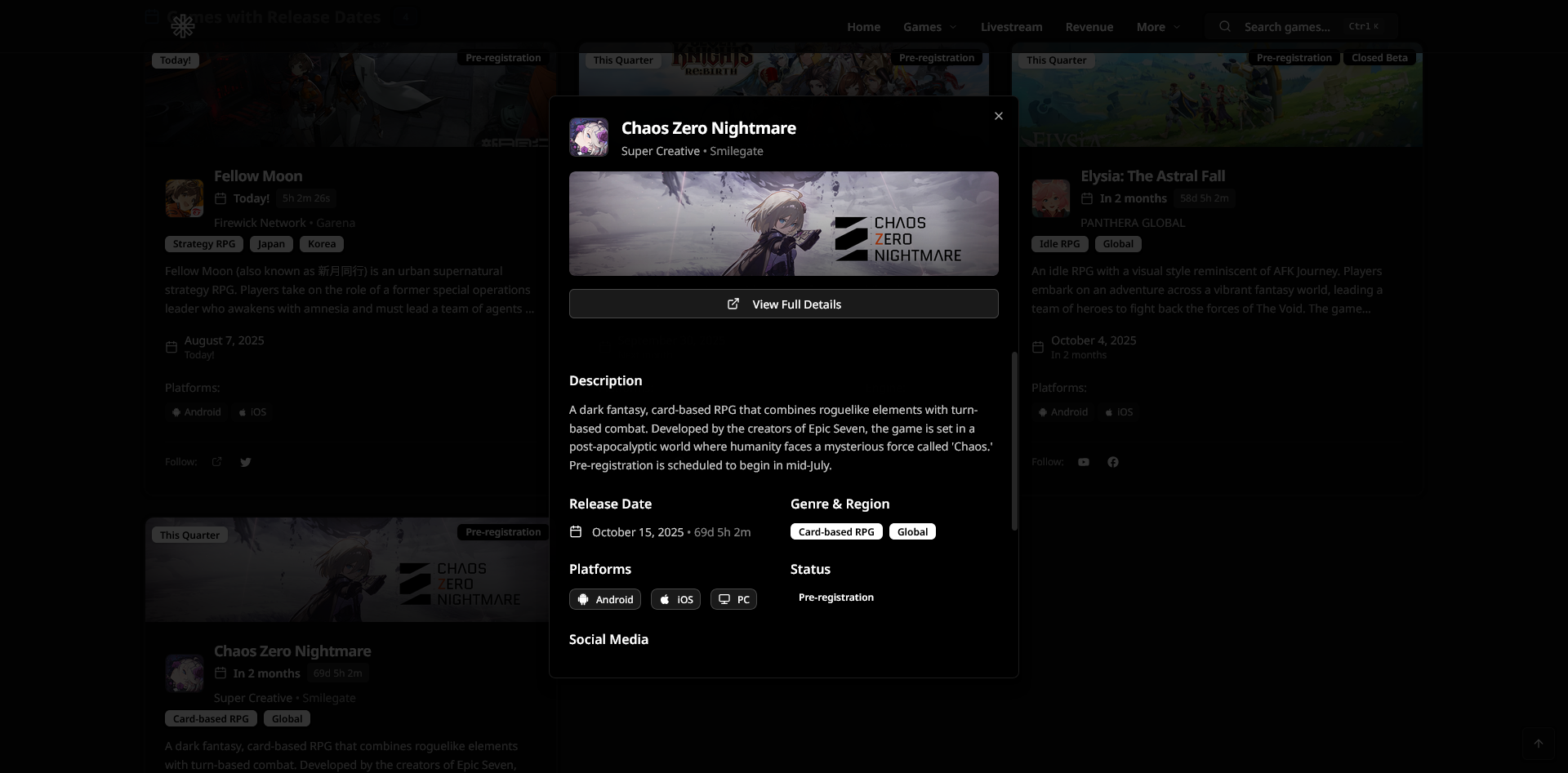Image resolution: width=1568 pixels, height=773 pixels.
Task: Click Card-based RPG tag on Chaos card
Action: pyautogui.click(x=211, y=719)
